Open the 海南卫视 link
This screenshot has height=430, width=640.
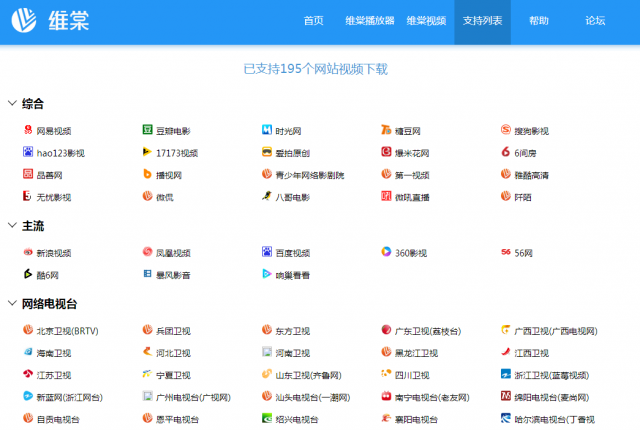point(54,353)
